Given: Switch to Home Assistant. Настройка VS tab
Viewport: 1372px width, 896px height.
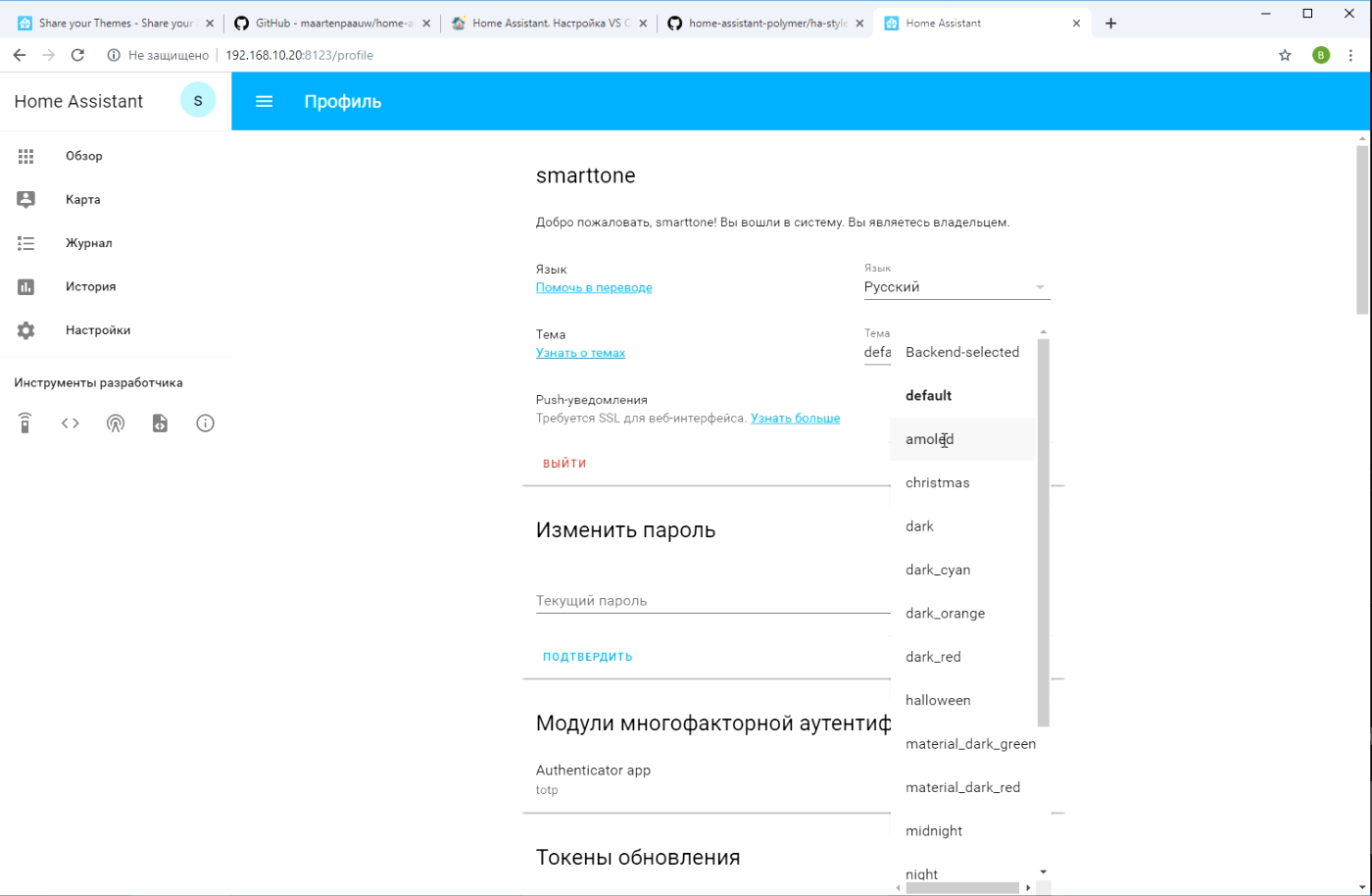Looking at the screenshot, I should click(x=549, y=24).
